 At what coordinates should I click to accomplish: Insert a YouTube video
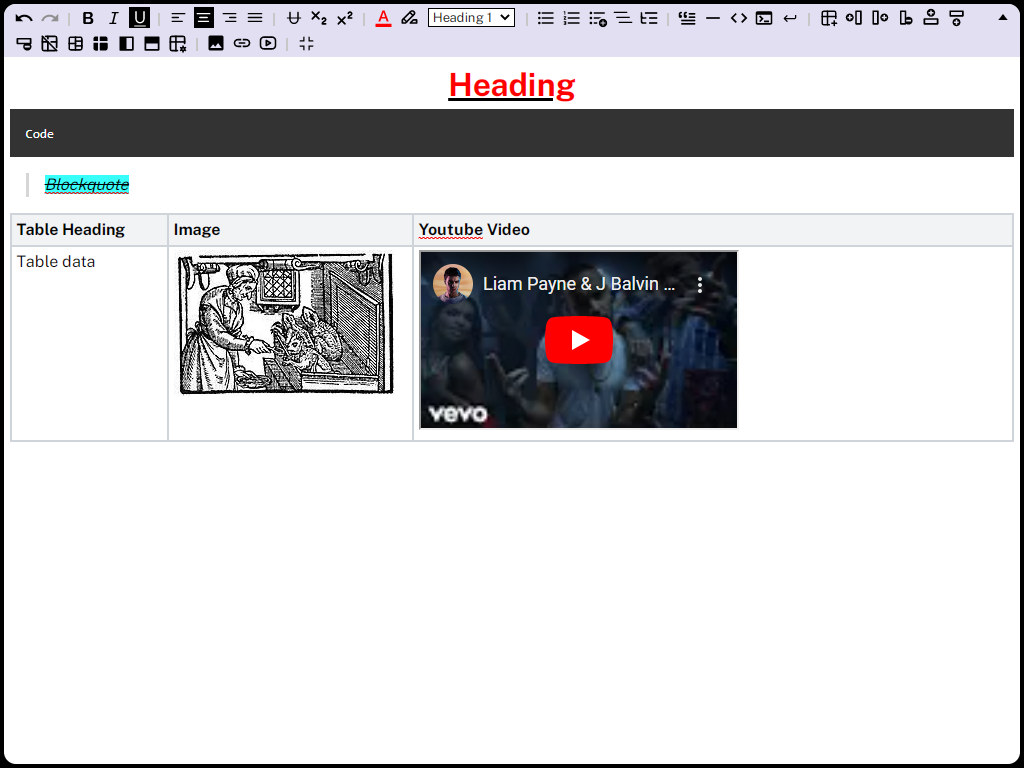point(268,44)
